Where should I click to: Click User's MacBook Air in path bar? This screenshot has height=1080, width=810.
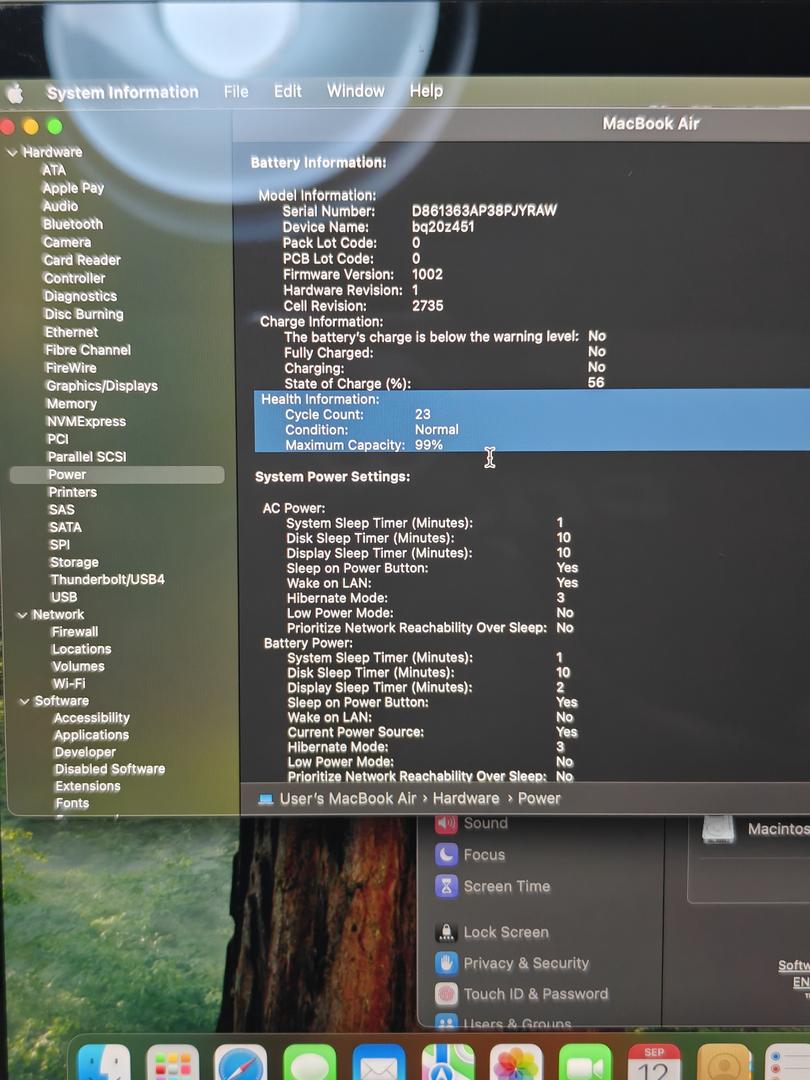[348, 799]
